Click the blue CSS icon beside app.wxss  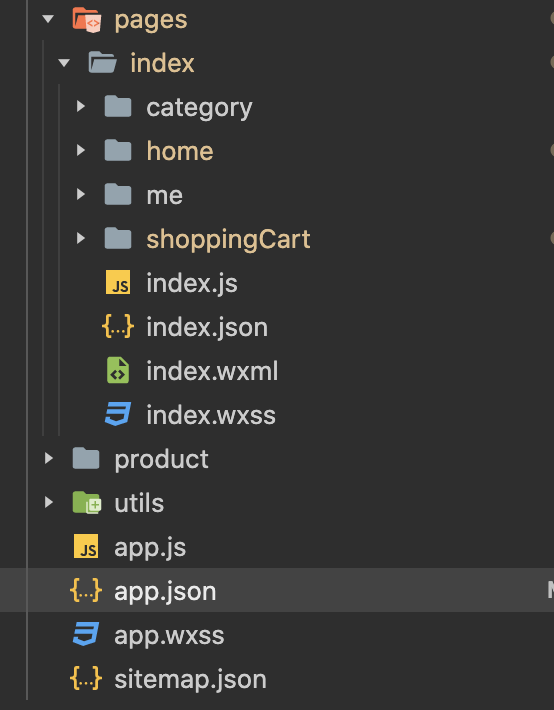(x=86, y=634)
